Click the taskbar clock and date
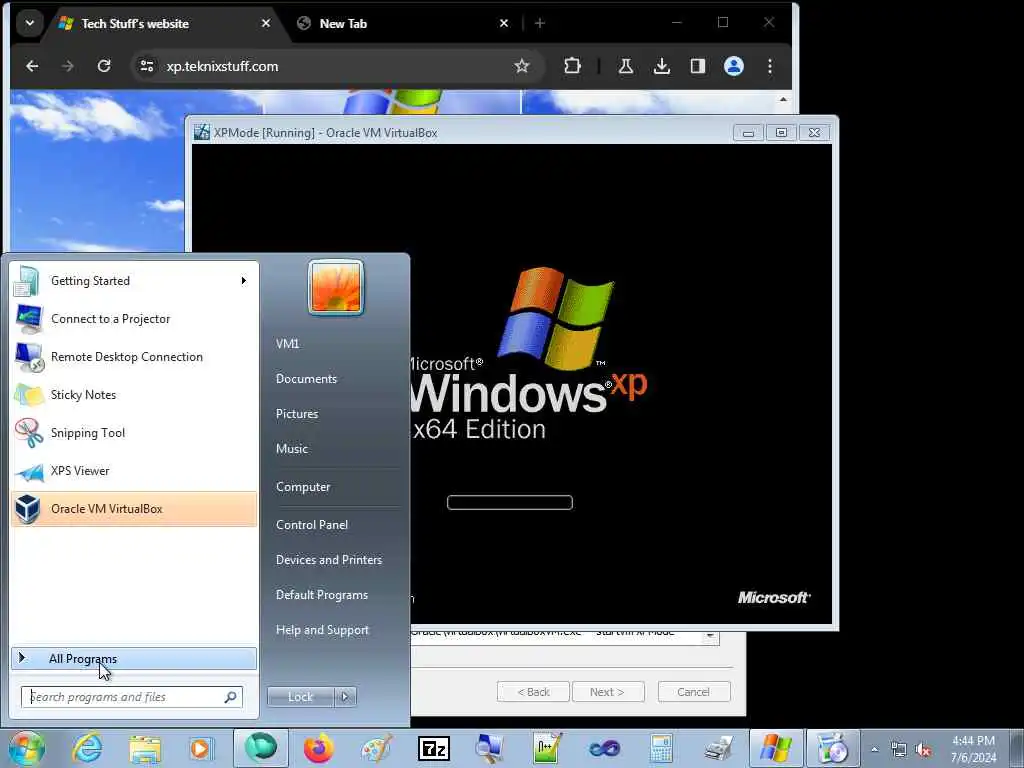 973,749
